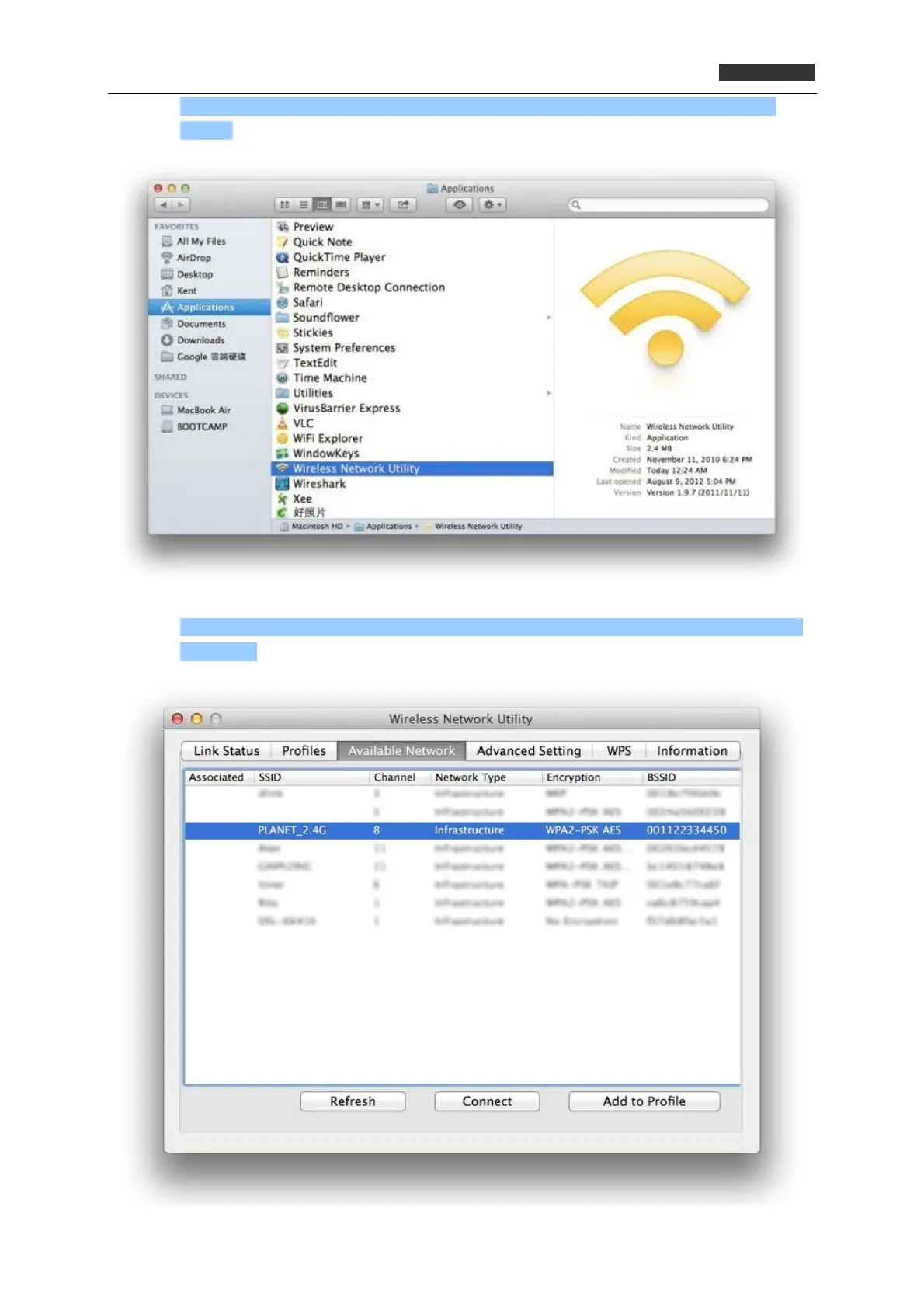924x1308 pixels.
Task: Select Preview in Applications list
Action: coord(306,227)
